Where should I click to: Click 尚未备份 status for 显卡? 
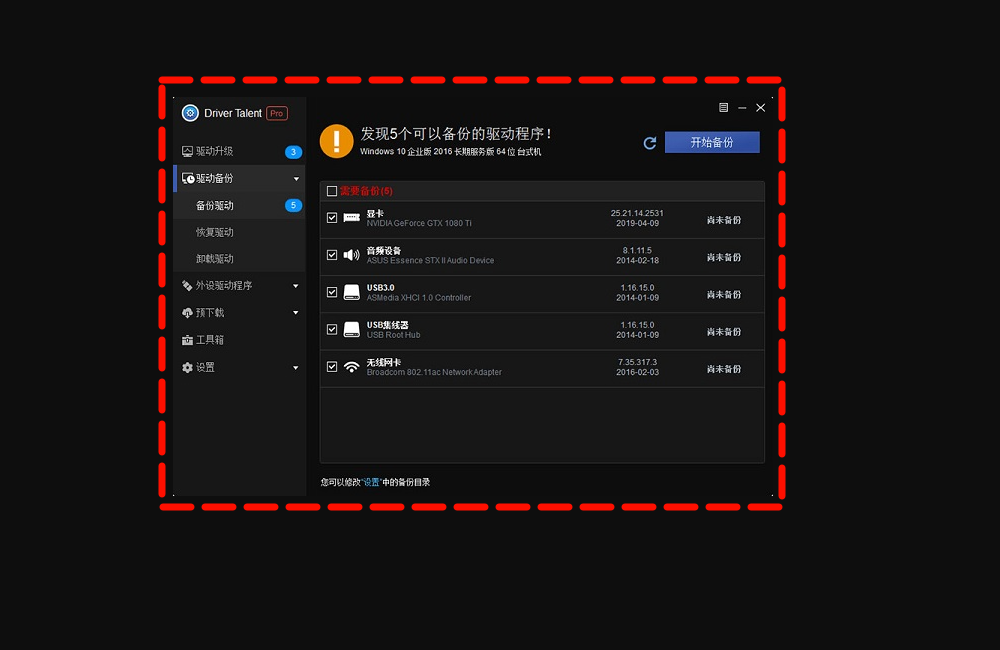click(724, 220)
